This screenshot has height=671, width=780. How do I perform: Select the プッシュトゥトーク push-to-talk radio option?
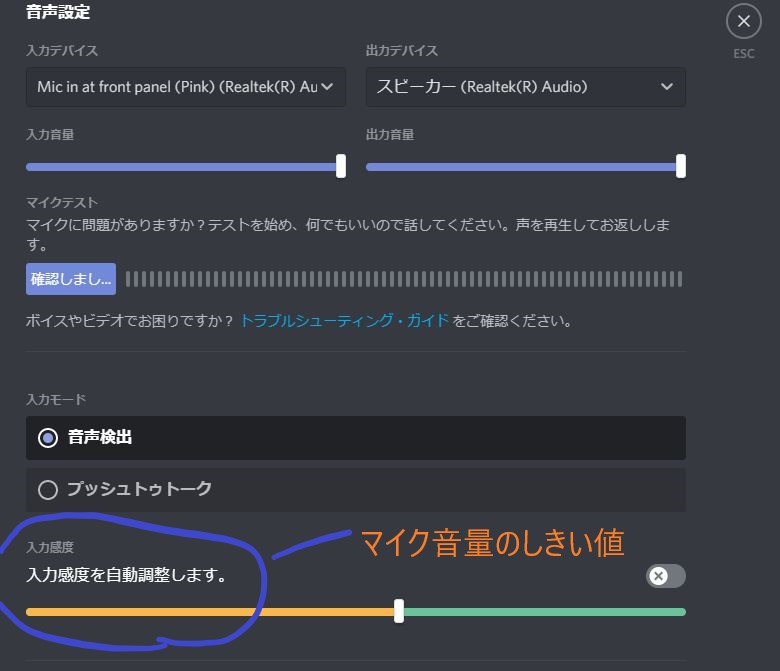pyautogui.click(x=356, y=489)
